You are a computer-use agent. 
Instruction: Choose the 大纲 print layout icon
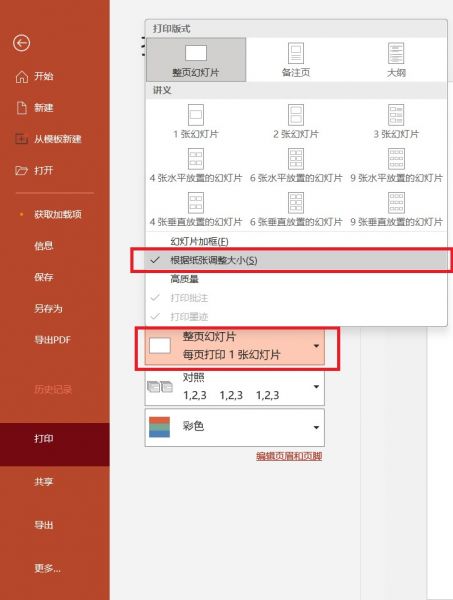click(x=396, y=53)
